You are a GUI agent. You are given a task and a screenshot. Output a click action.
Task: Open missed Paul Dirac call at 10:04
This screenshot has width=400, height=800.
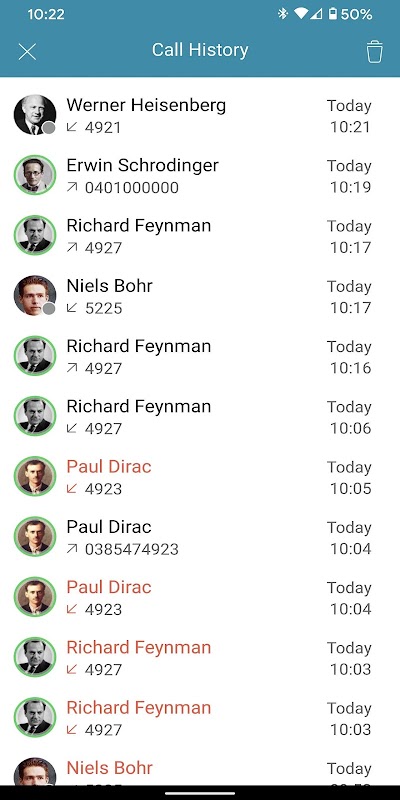200,596
